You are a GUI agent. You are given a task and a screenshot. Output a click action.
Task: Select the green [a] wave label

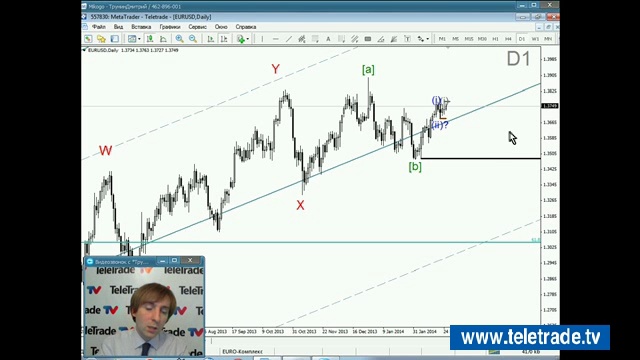368,70
